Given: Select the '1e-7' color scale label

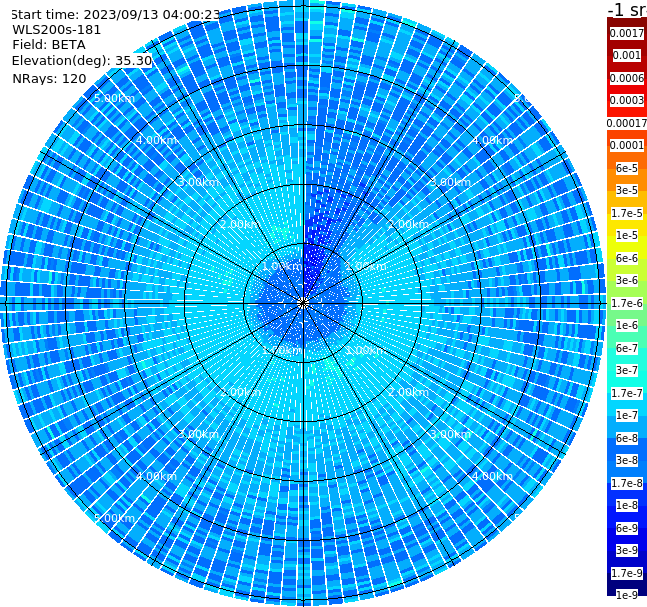Looking at the screenshot, I should [x=627, y=415].
